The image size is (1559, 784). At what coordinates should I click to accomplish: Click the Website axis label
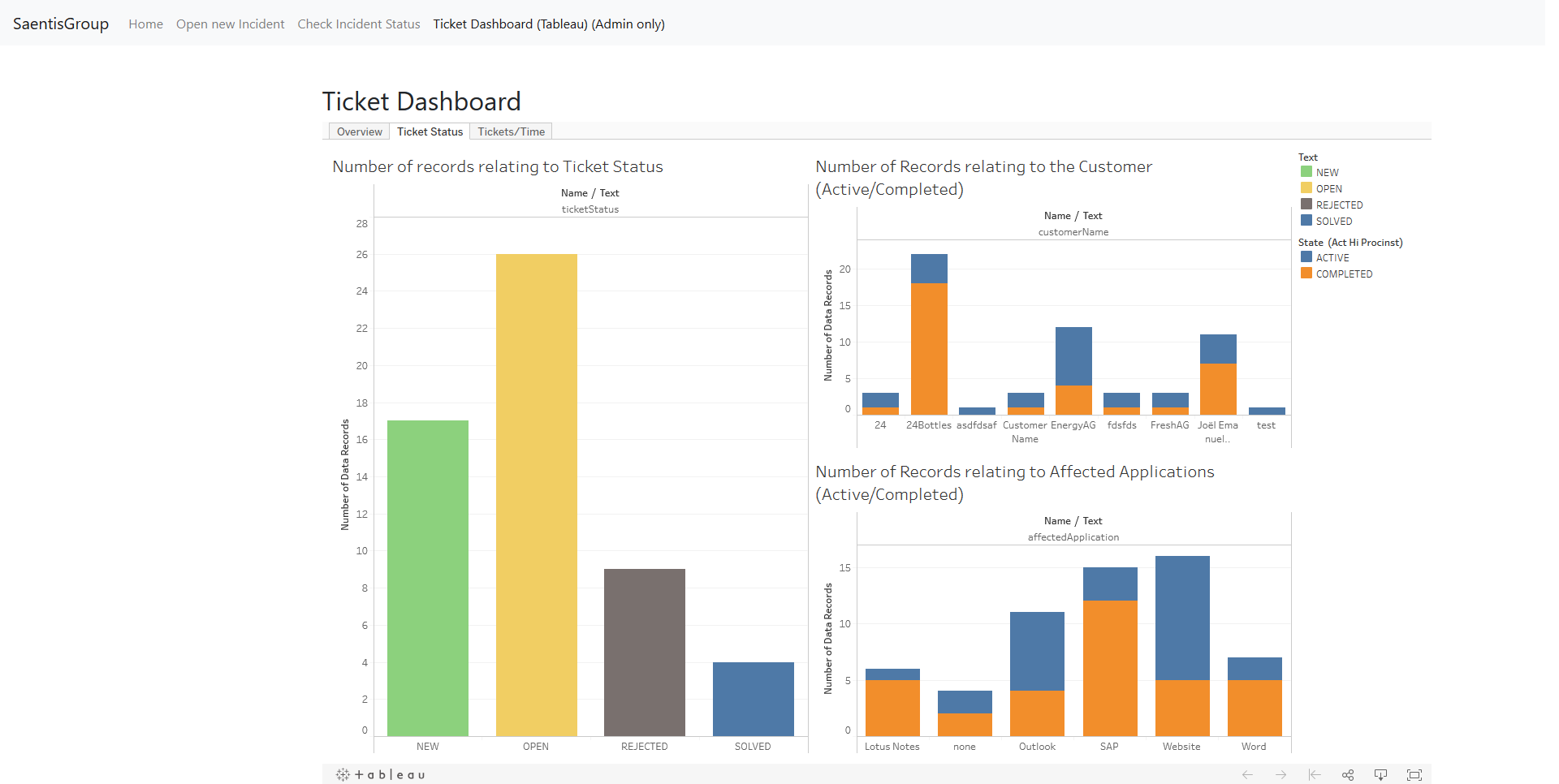[x=1181, y=747]
